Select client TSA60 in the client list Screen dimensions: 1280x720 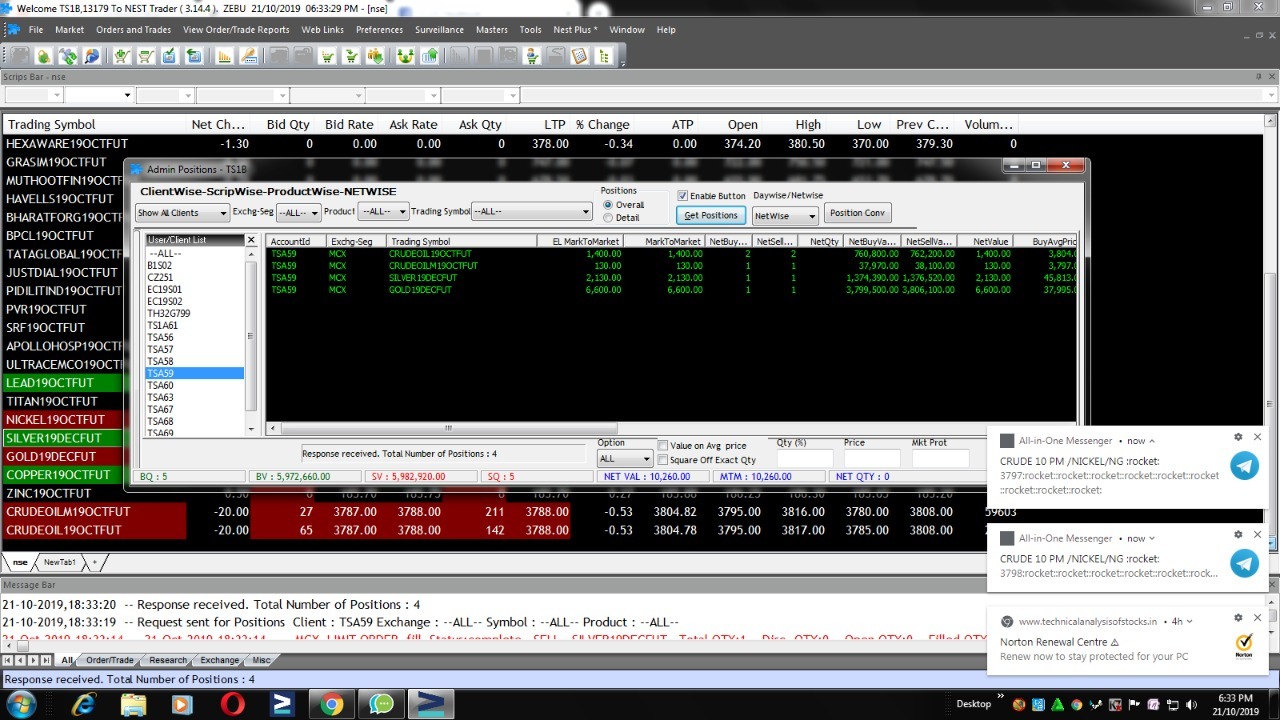pyautogui.click(x=195, y=385)
